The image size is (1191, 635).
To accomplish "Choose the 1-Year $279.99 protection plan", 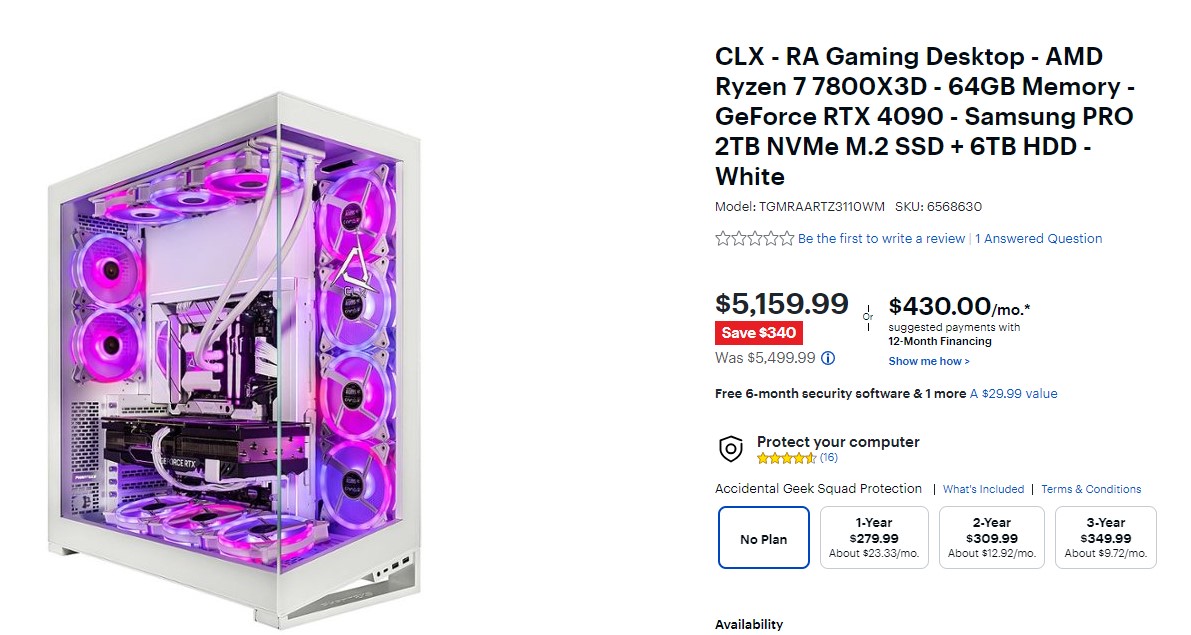I will [874, 538].
